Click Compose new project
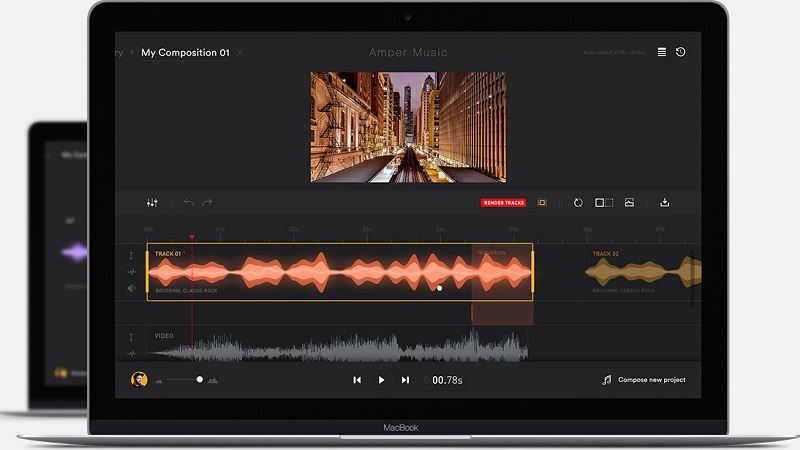Image resolution: width=800 pixels, height=450 pixels. [652, 380]
